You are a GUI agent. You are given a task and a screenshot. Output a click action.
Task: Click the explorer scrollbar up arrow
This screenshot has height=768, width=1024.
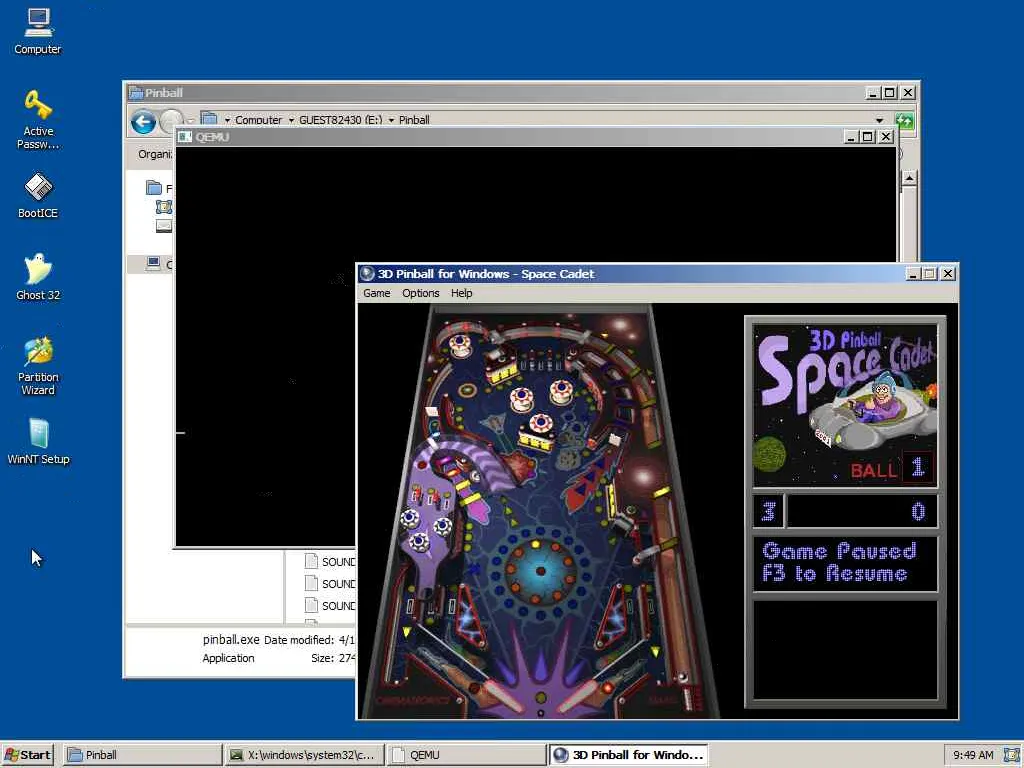click(x=909, y=178)
